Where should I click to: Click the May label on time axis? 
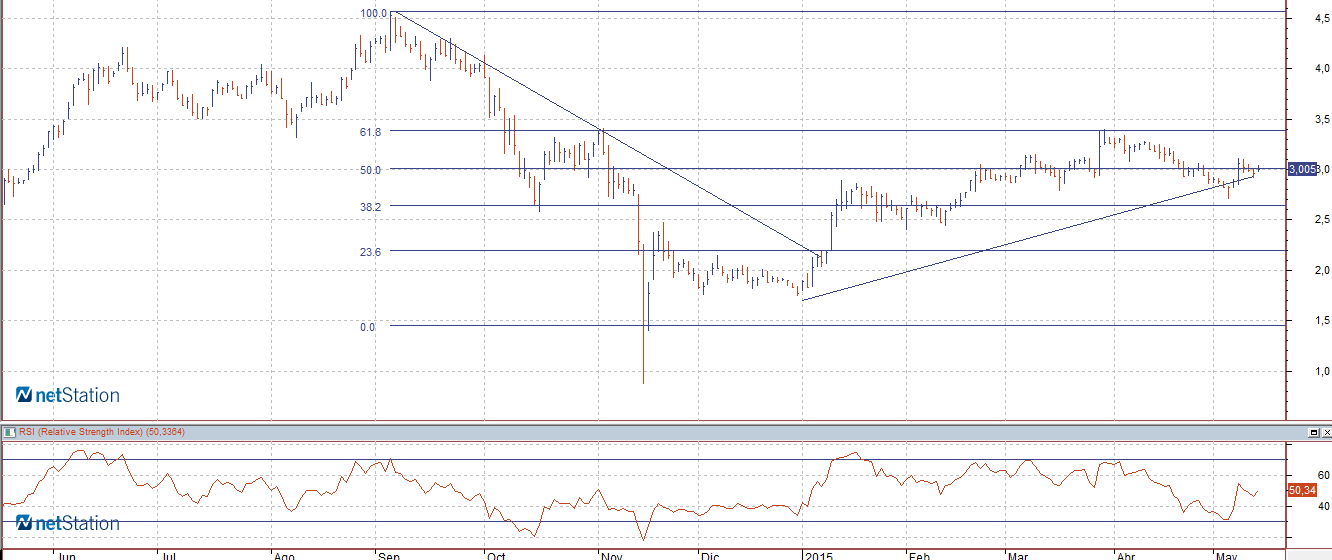(1224, 554)
